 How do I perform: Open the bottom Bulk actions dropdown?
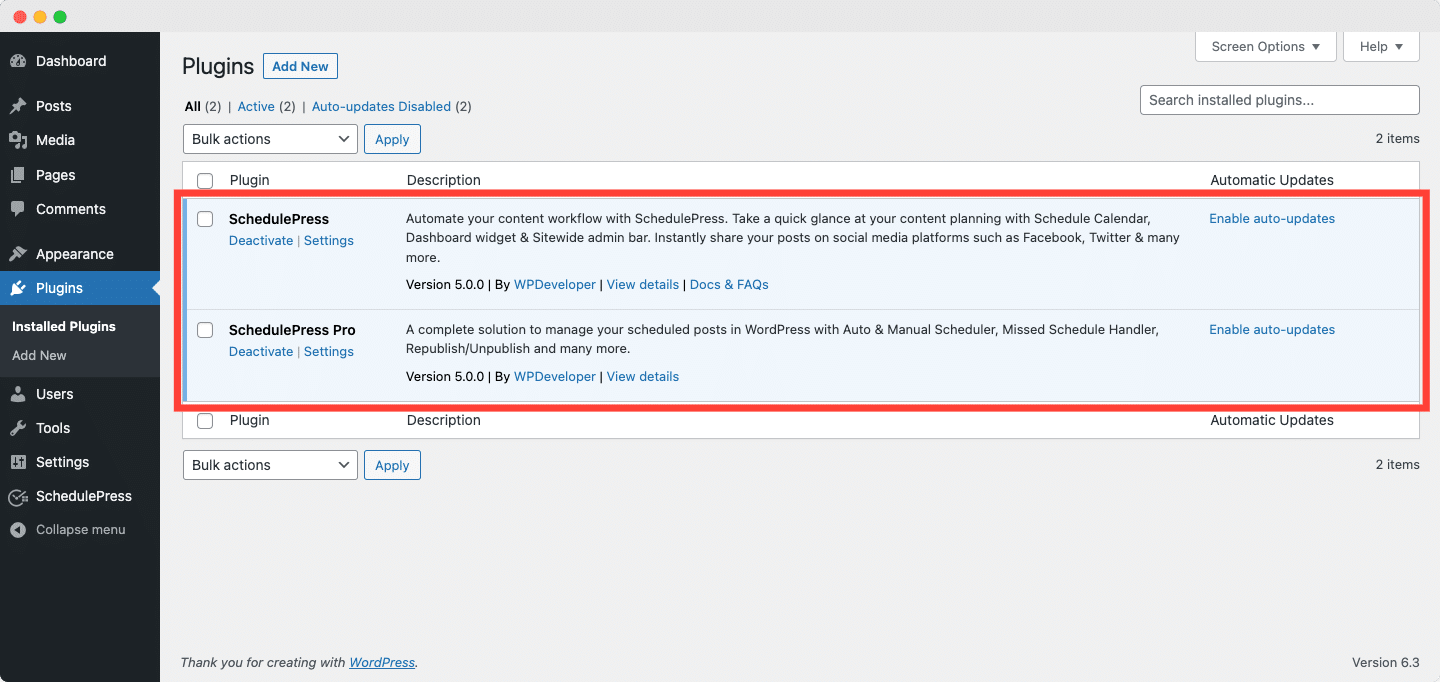click(x=270, y=465)
